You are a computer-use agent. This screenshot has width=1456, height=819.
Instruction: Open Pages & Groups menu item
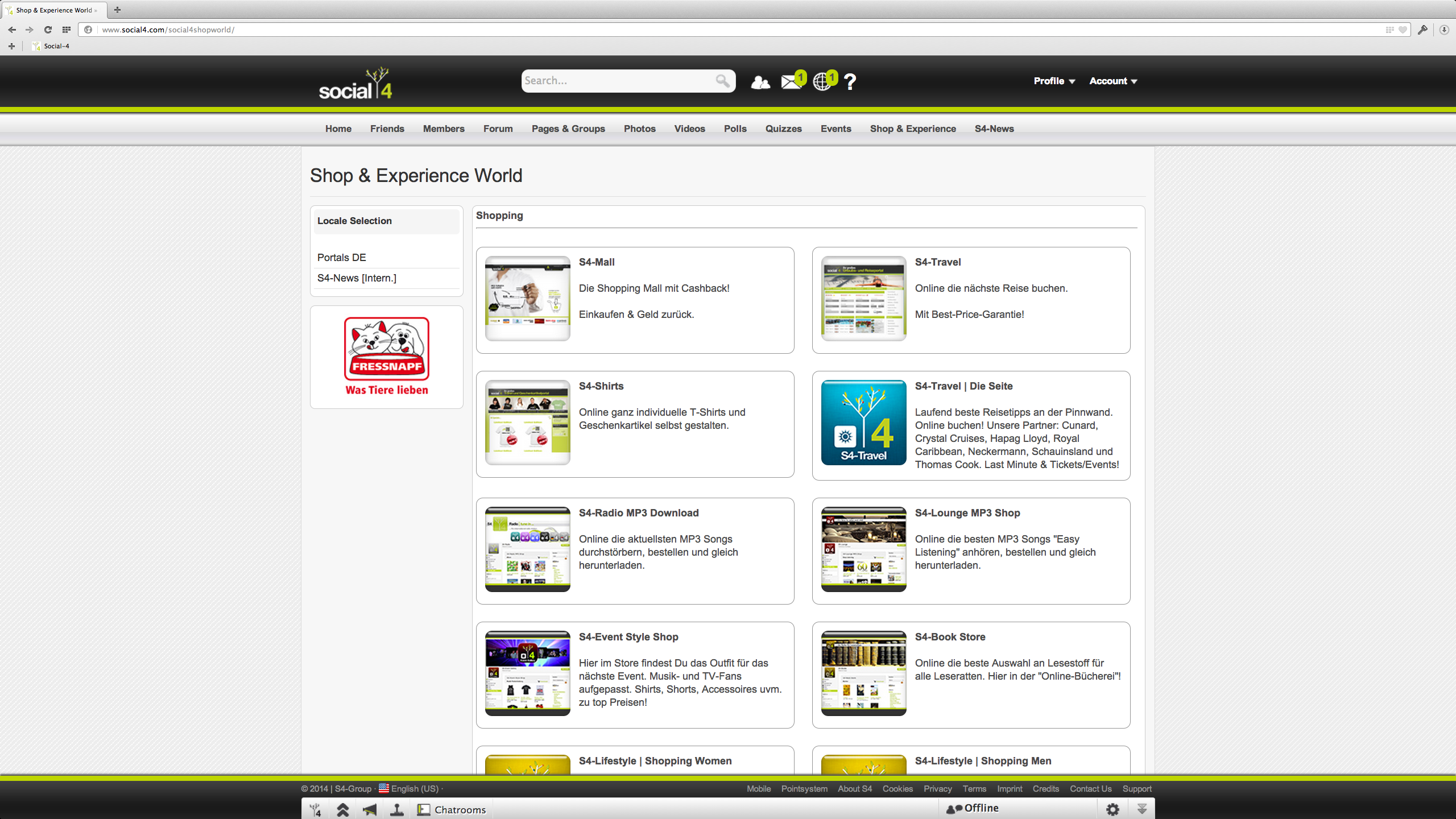pos(568,129)
